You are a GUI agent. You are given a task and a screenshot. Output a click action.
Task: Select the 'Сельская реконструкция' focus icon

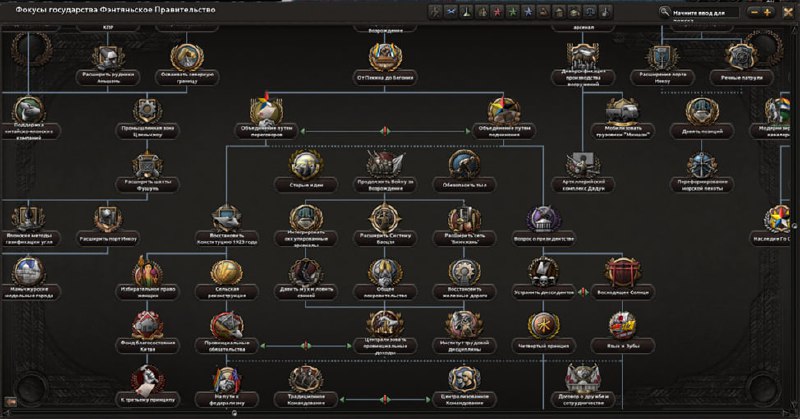(227, 272)
